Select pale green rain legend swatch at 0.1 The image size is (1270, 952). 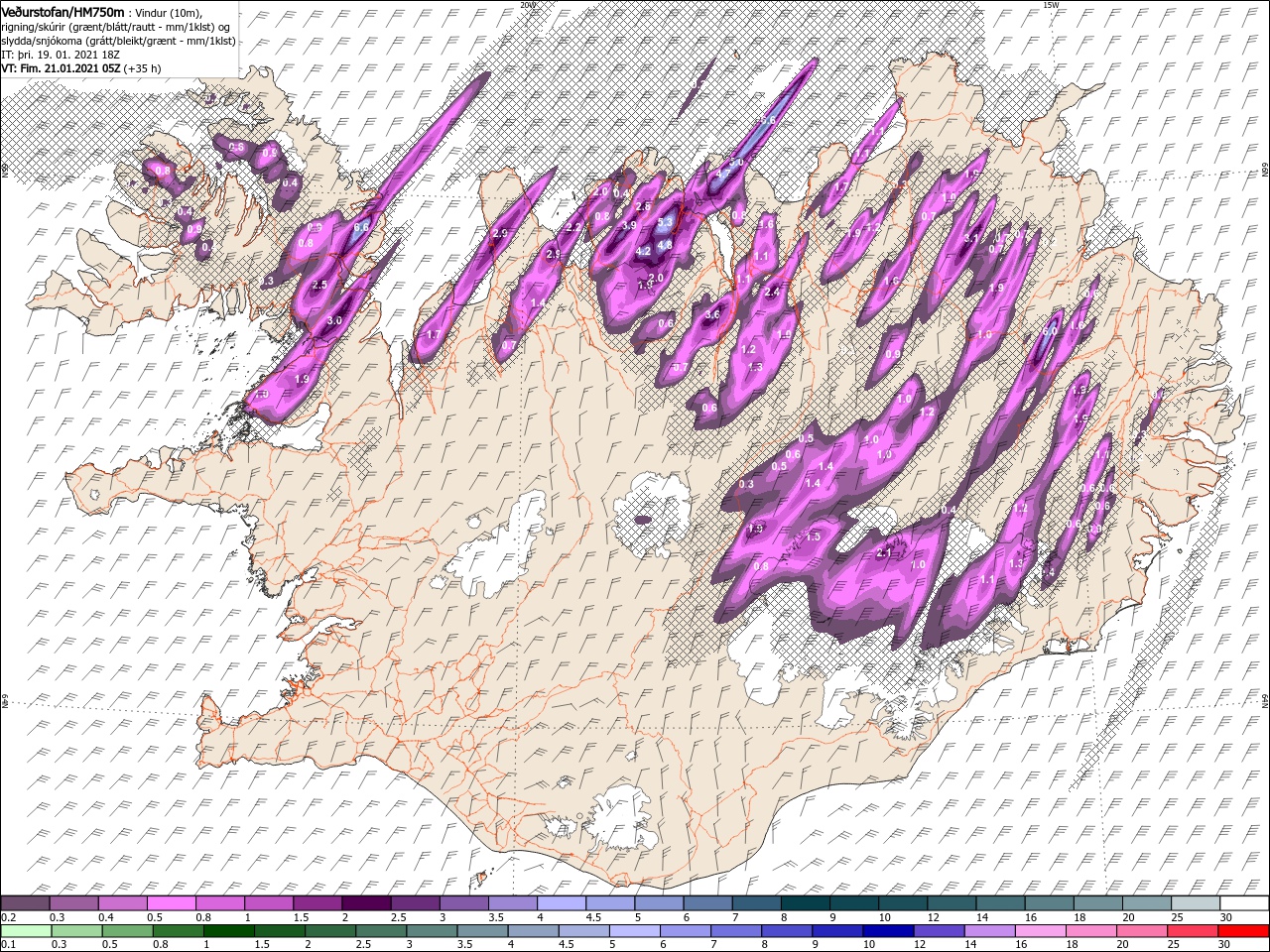pos(26,931)
